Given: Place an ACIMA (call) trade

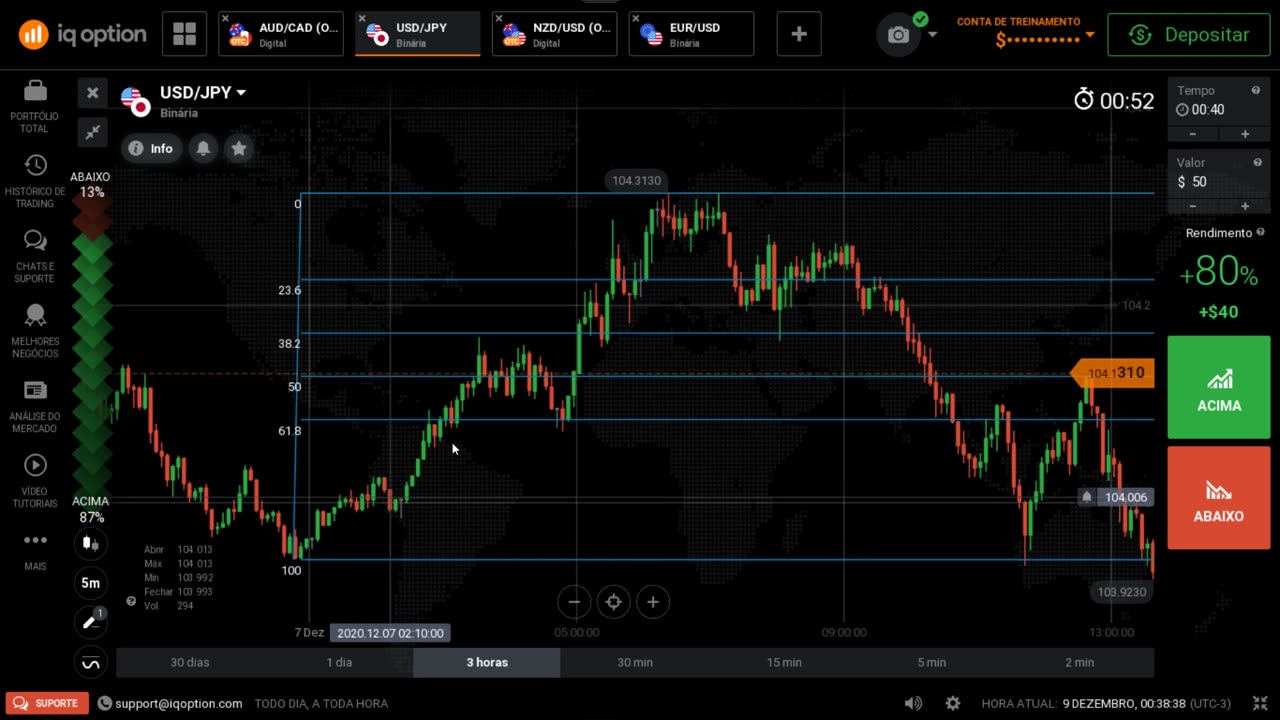Looking at the screenshot, I should [x=1219, y=388].
